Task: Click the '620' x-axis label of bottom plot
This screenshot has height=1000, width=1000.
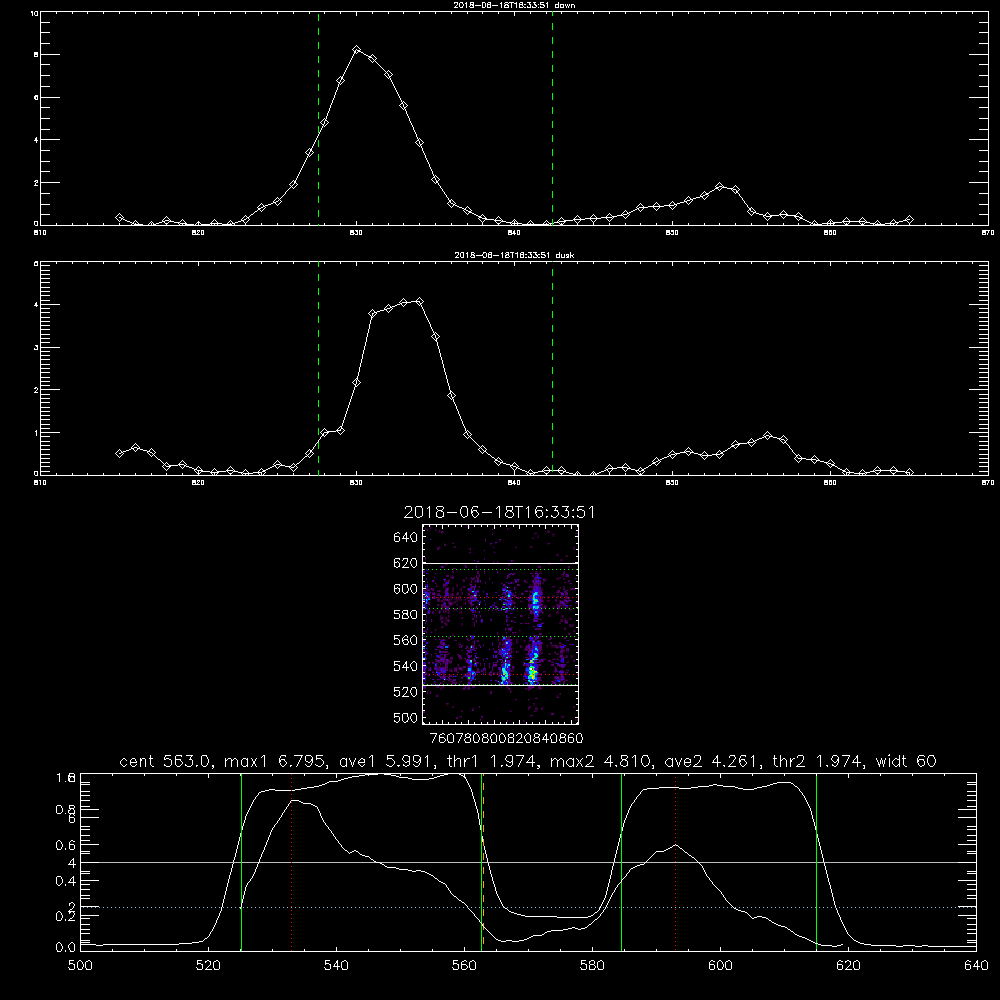Action: click(x=848, y=966)
